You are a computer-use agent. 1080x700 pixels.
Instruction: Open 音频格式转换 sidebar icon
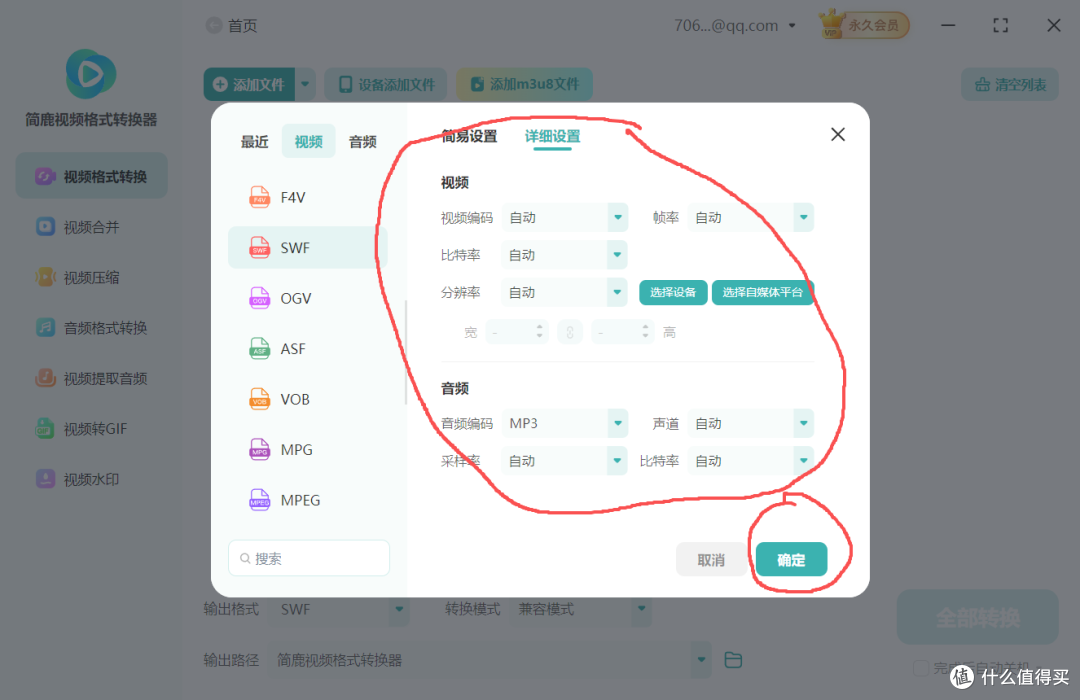coord(45,327)
